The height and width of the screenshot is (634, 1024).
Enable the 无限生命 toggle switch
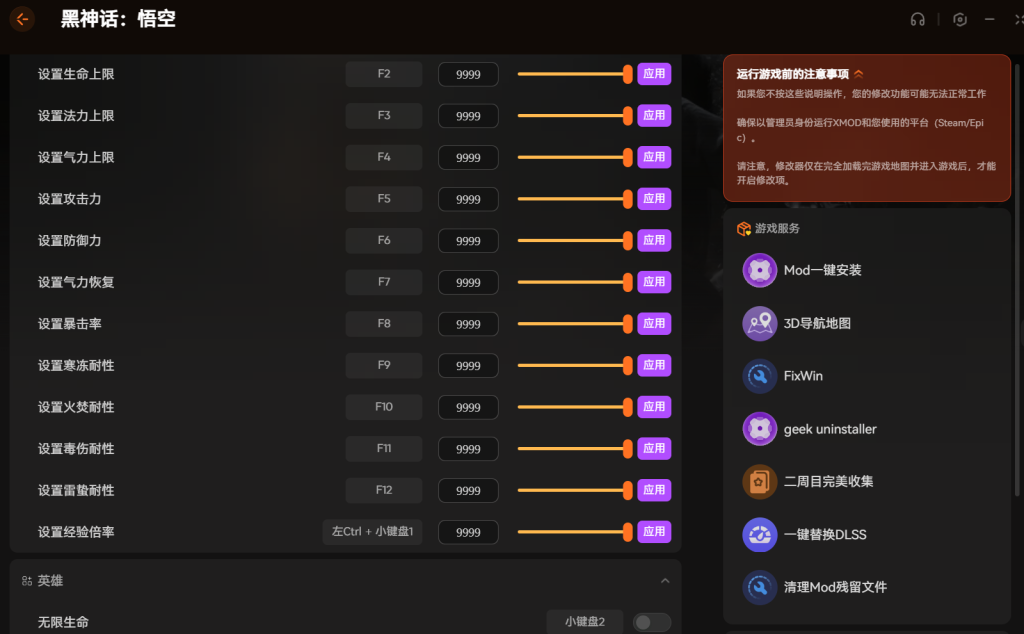click(651, 622)
